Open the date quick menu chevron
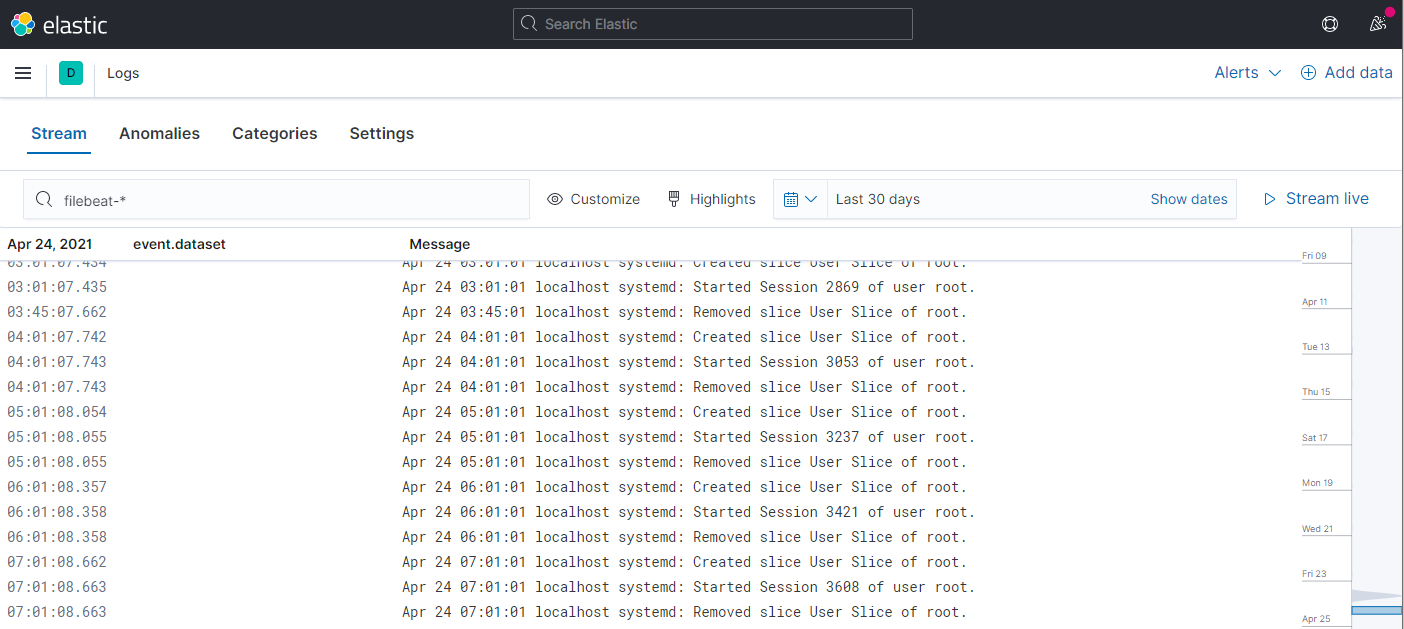 (811, 199)
